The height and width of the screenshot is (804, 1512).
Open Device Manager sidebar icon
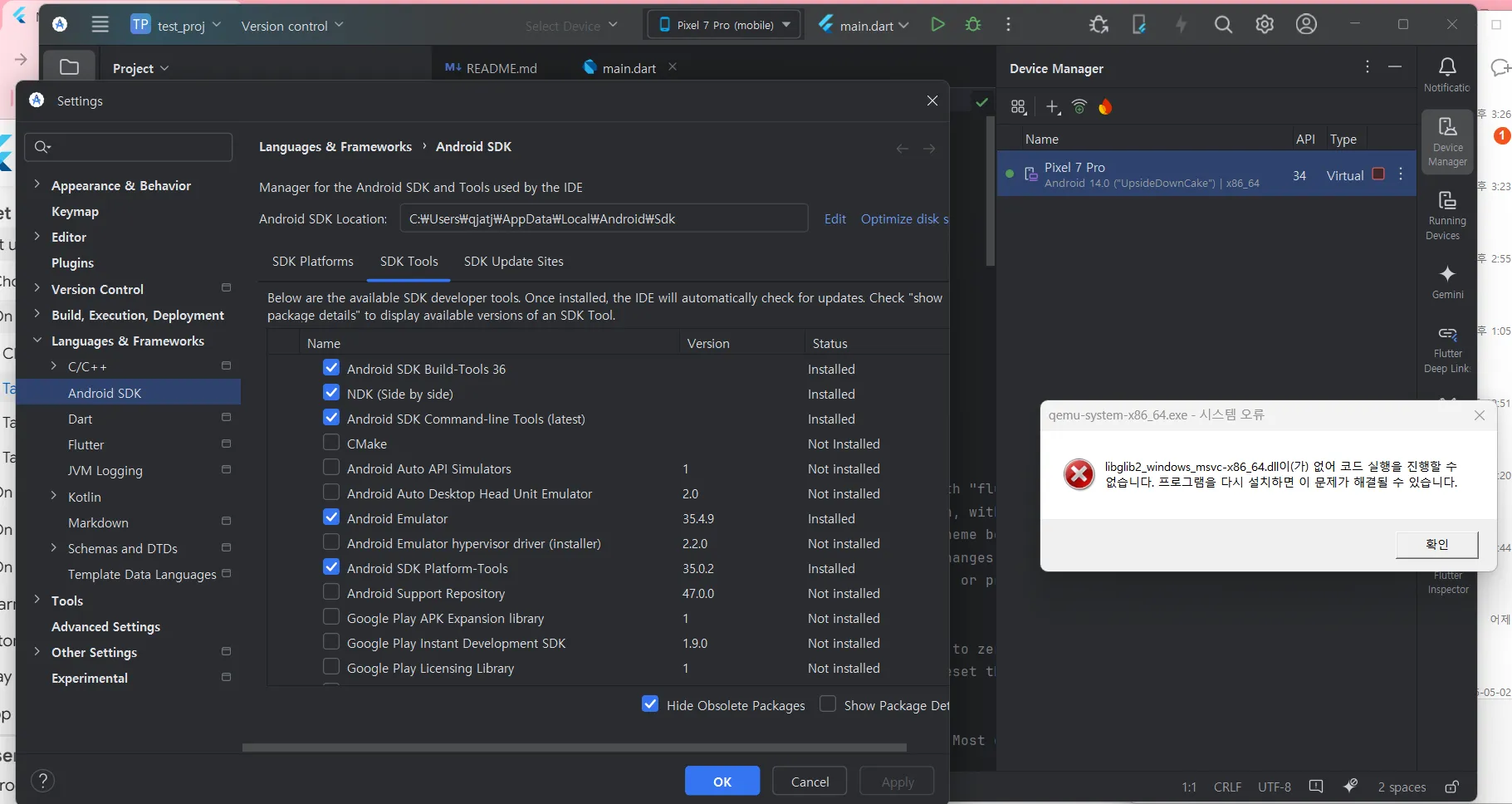point(1447,142)
